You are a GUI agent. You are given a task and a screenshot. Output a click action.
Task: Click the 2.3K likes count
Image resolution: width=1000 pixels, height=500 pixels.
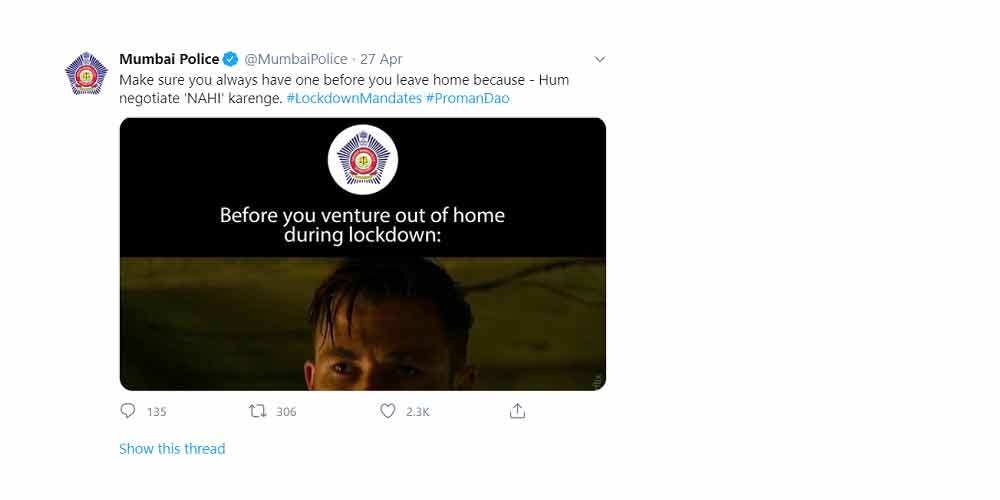[x=418, y=412]
